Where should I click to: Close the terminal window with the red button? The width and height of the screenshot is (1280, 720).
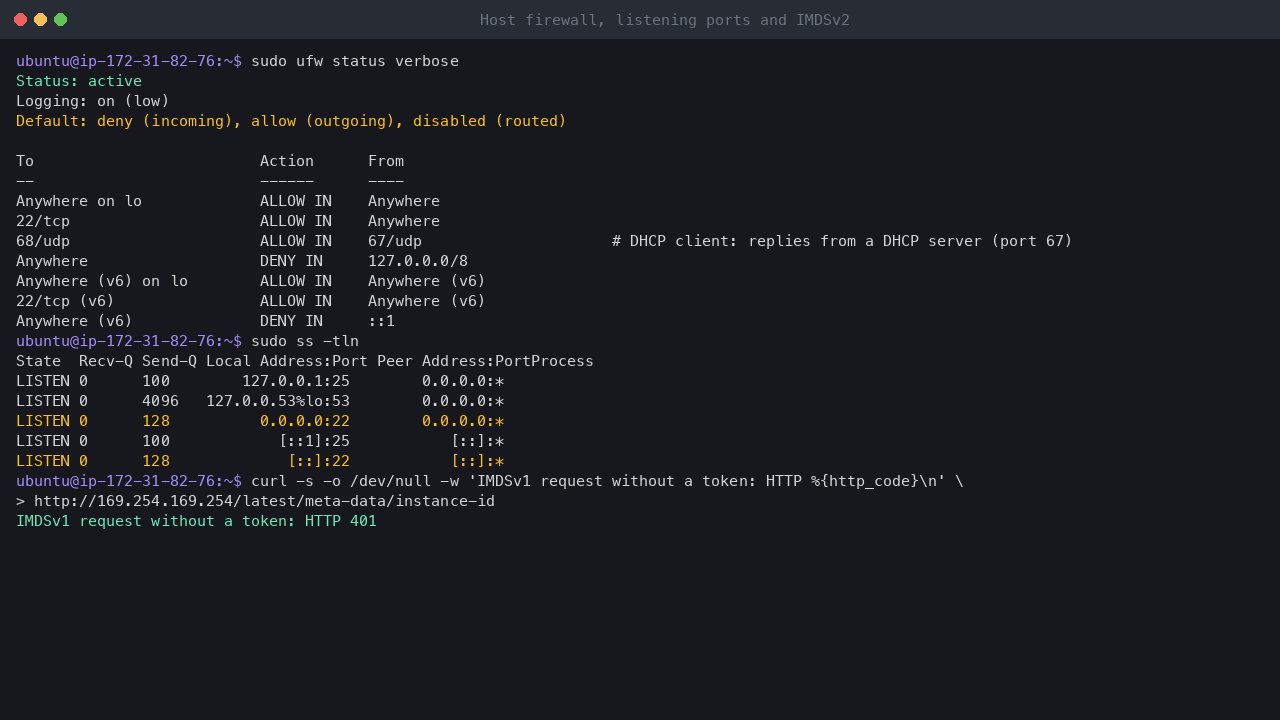pos(21,20)
